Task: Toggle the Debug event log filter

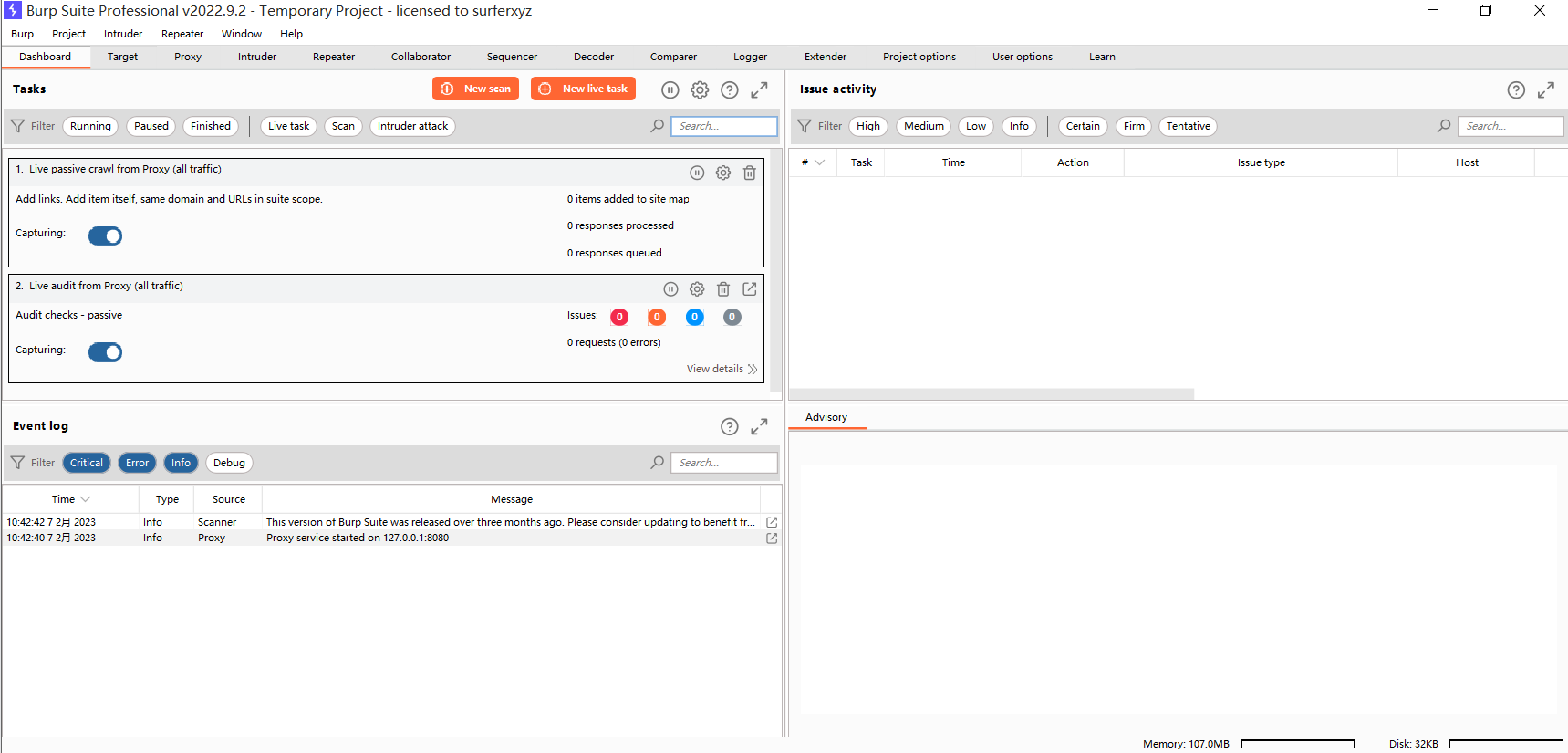Action: coord(229,463)
